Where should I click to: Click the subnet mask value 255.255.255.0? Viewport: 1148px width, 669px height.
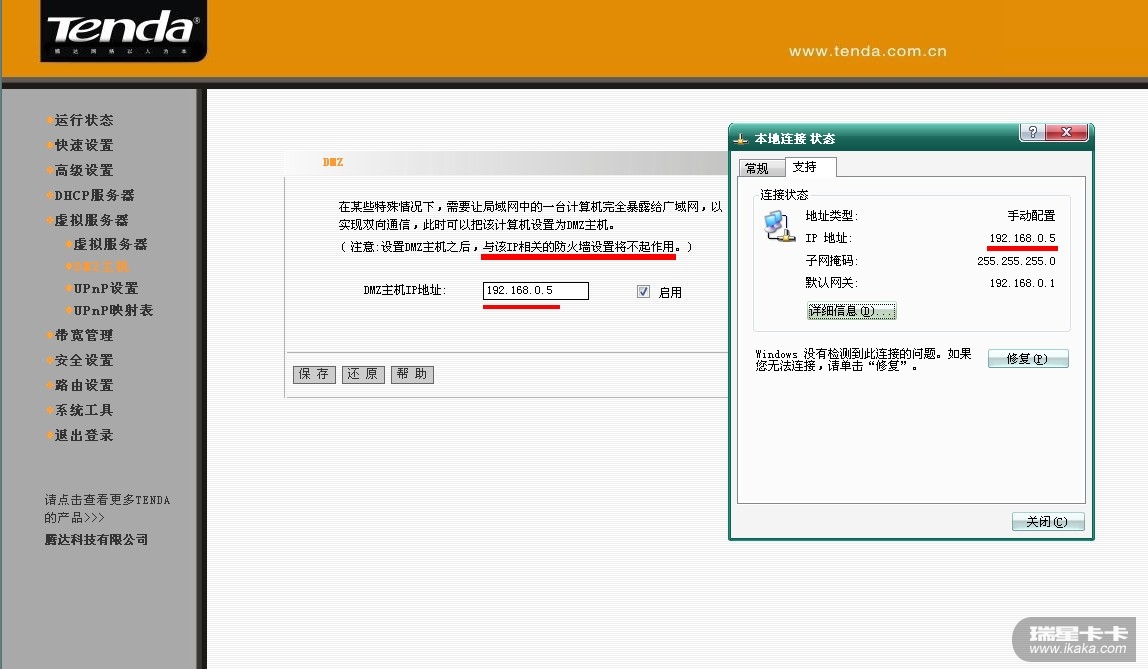(1016, 261)
